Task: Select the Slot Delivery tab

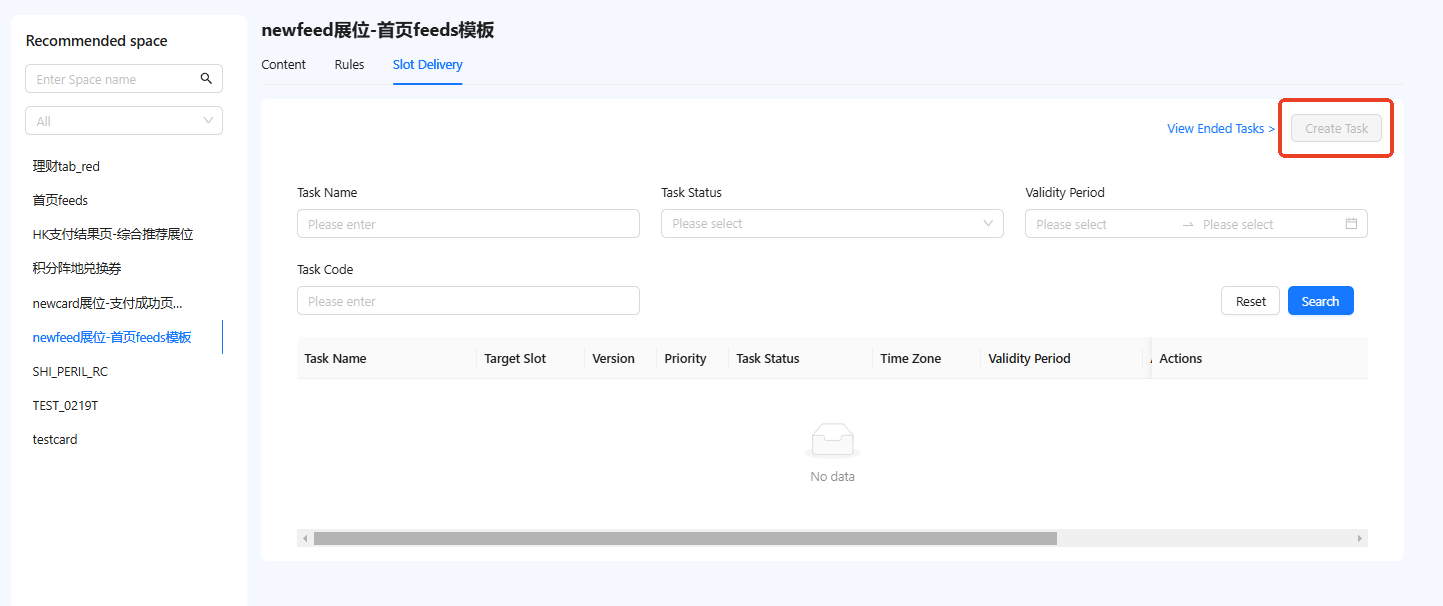Action: [x=427, y=65]
